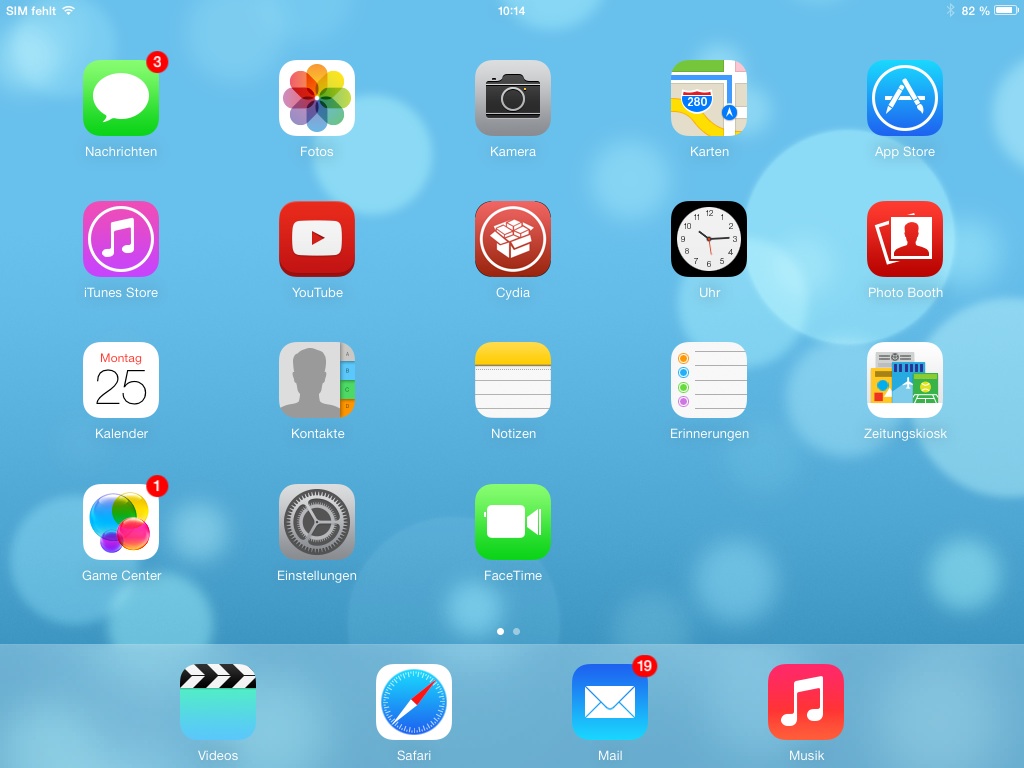Open Karten maps app

pos(709,98)
